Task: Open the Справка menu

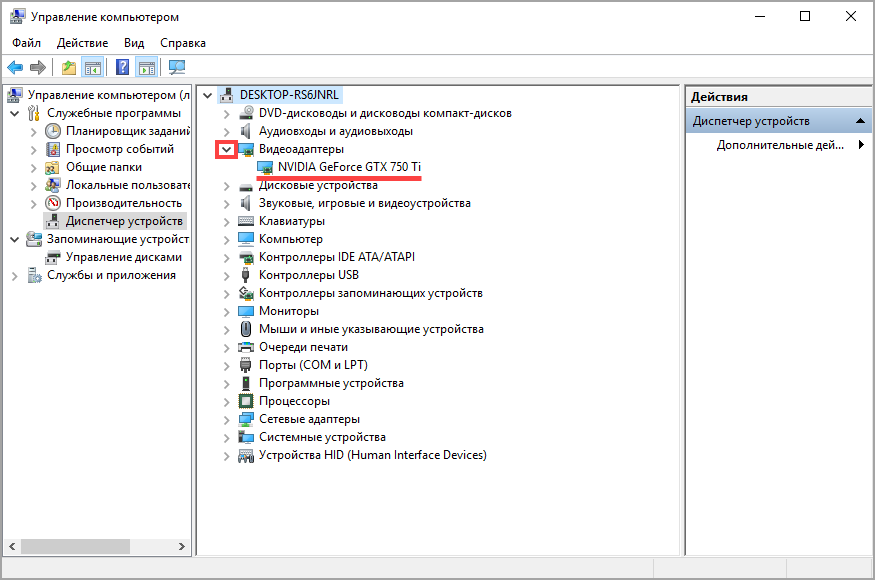Action: (x=182, y=43)
